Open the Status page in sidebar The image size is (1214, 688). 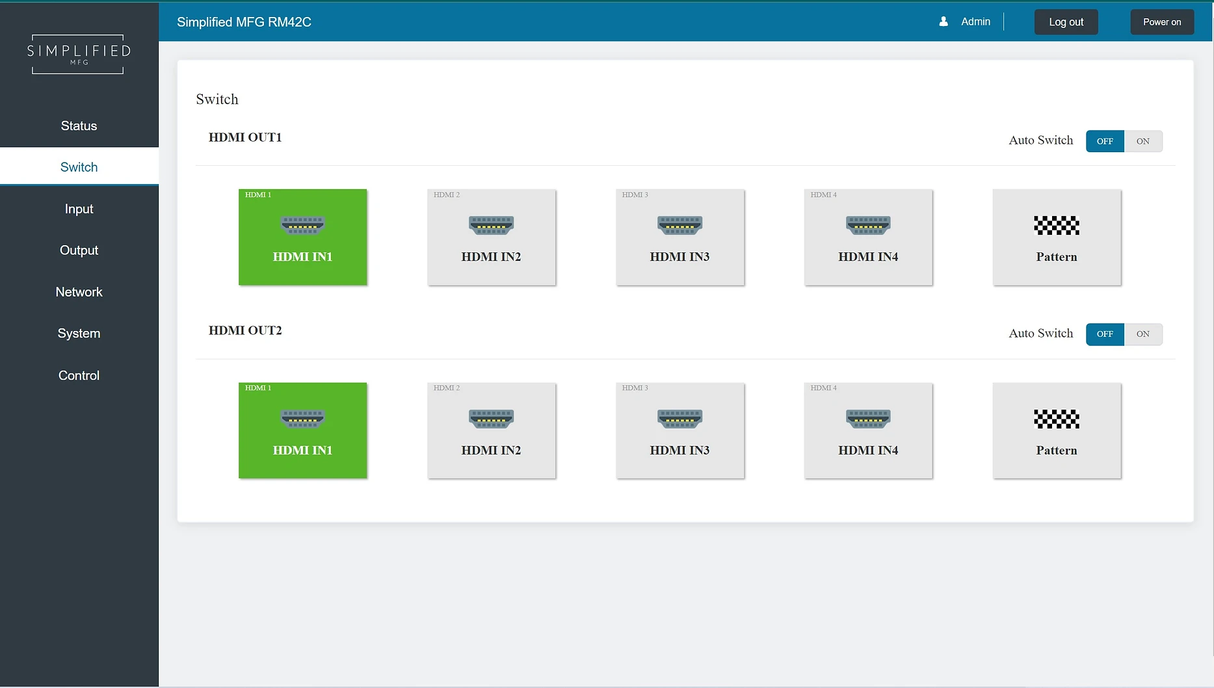(x=79, y=126)
